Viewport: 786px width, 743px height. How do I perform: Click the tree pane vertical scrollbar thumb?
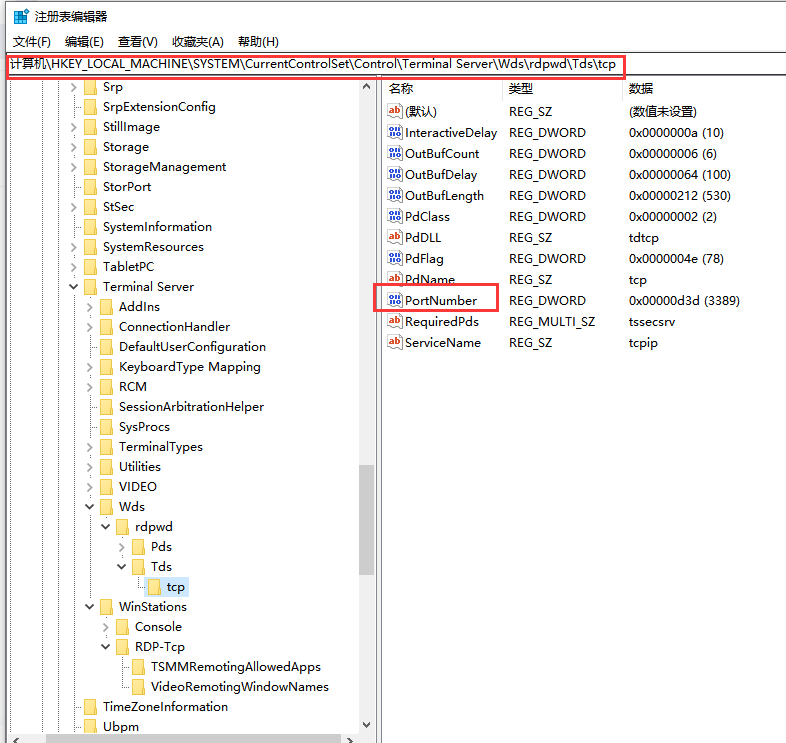pyautogui.click(x=366, y=520)
